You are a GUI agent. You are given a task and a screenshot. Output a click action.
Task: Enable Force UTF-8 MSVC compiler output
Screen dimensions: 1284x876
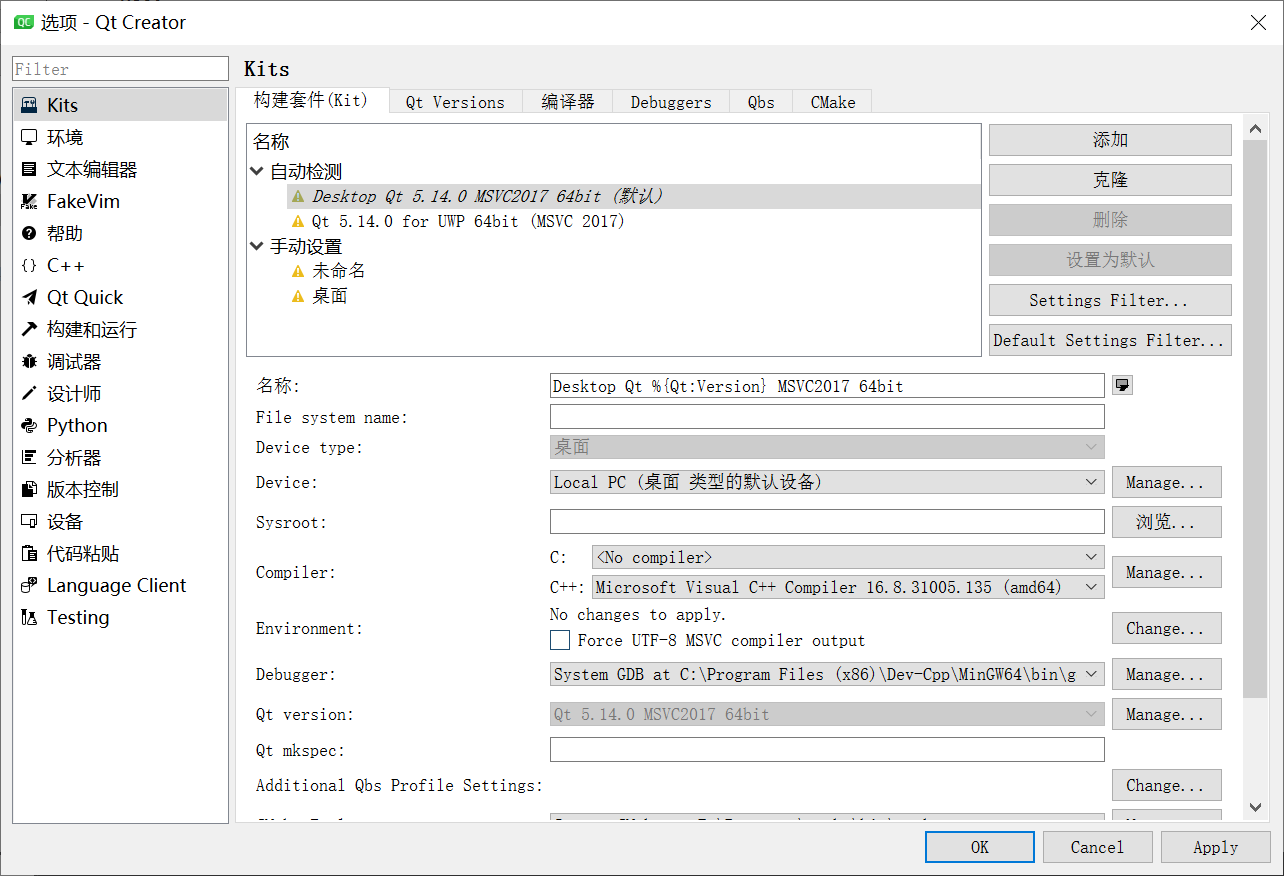point(560,640)
